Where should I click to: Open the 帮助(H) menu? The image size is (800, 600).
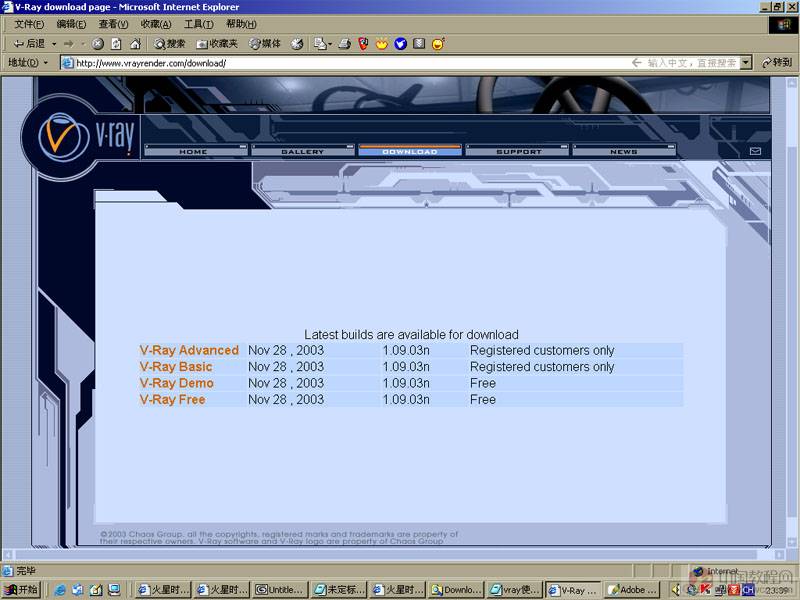[x=241, y=24]
